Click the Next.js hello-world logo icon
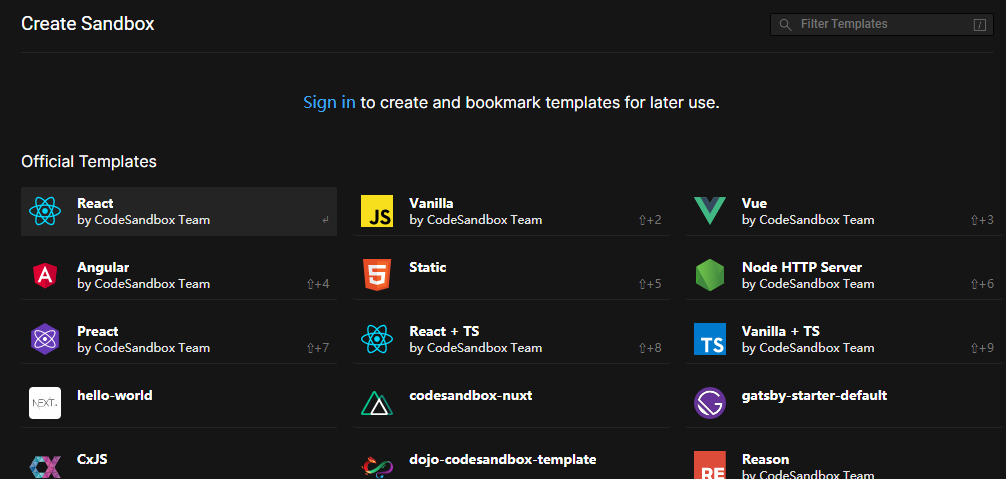 pyautogui.click(x=45, y=403)
